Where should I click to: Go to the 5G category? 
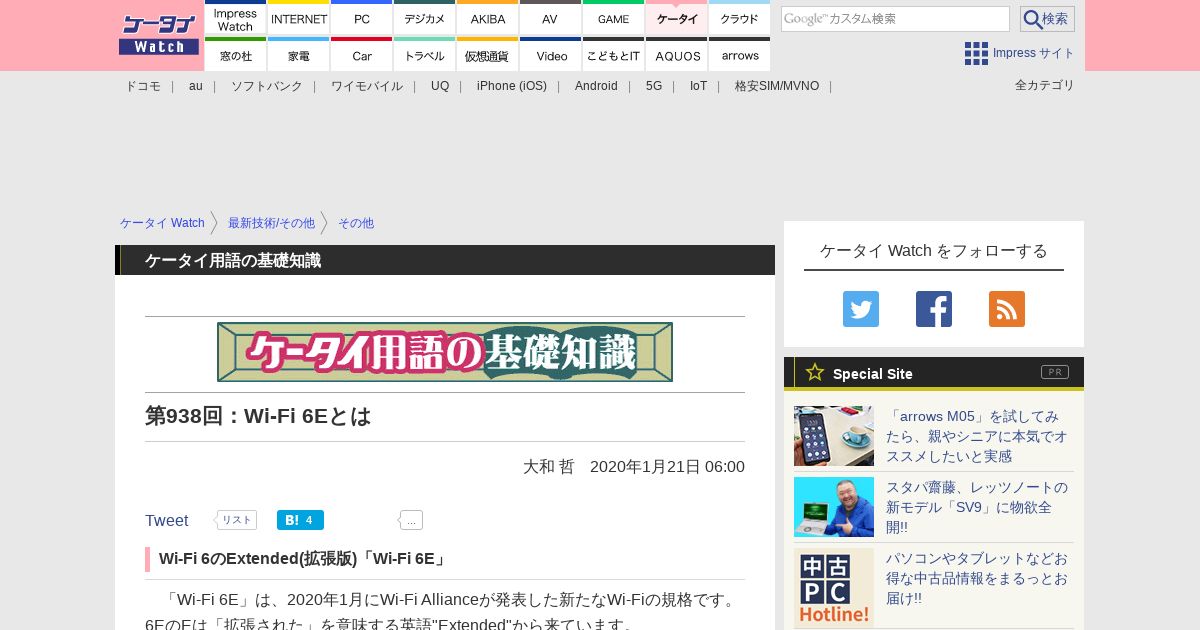coord(654,86)
